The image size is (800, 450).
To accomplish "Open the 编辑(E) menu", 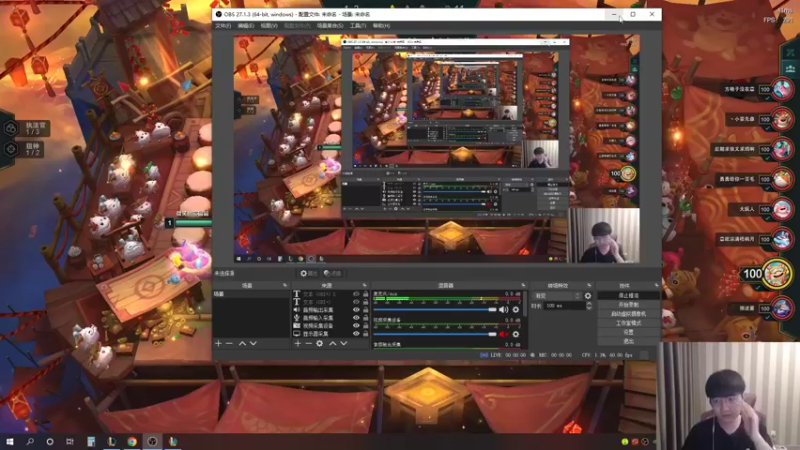I will click(245, 26).
